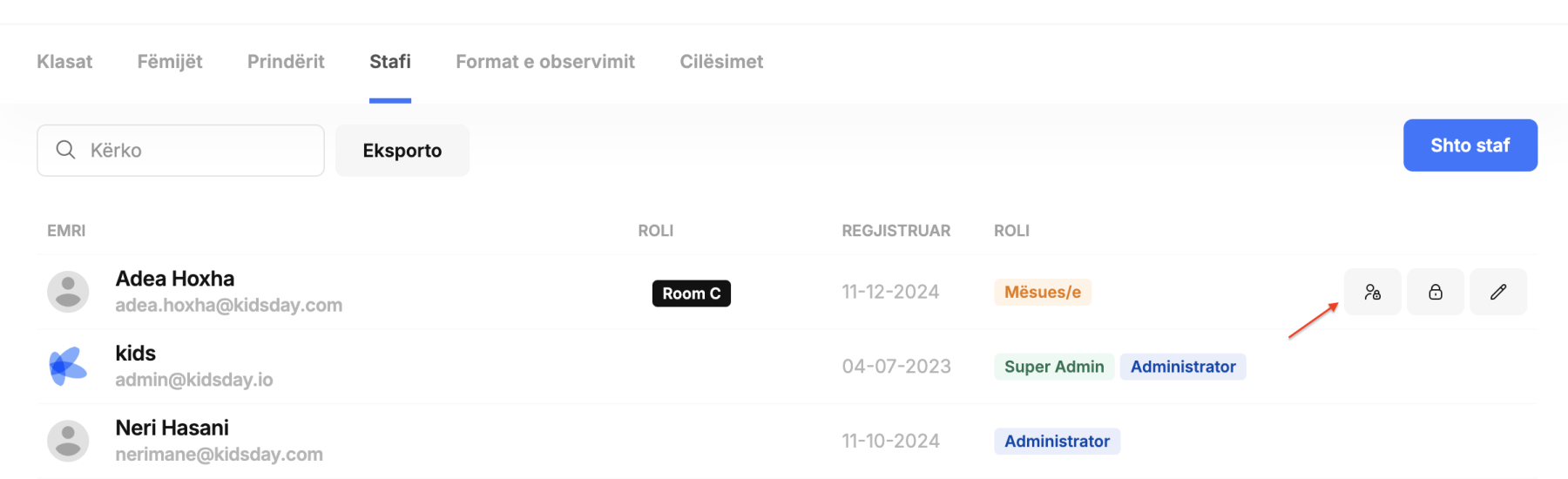Click Neri Hasani's Administrator tag
This screenshot has width=1568, height=479.
coord(1057,442)
